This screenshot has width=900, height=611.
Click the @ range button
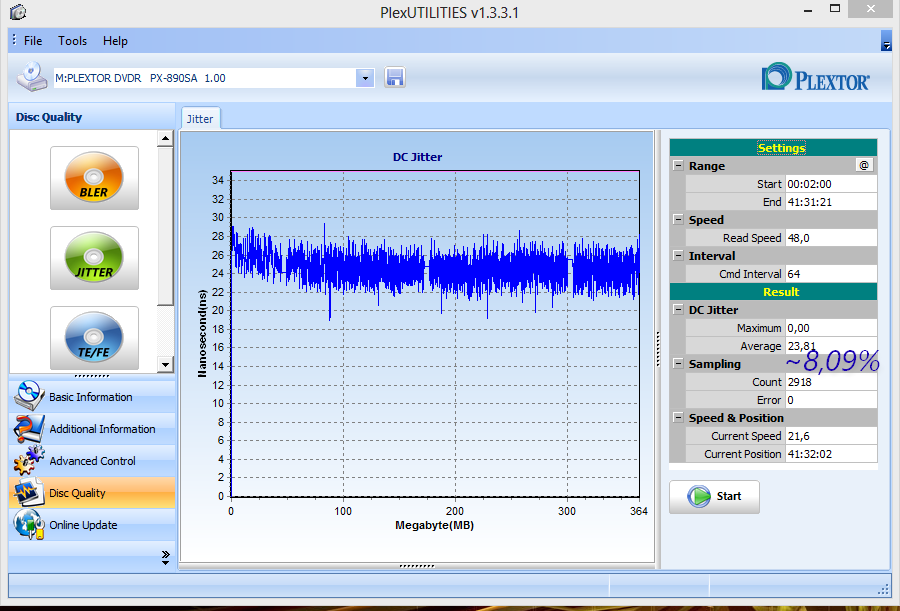click(864, 165)
